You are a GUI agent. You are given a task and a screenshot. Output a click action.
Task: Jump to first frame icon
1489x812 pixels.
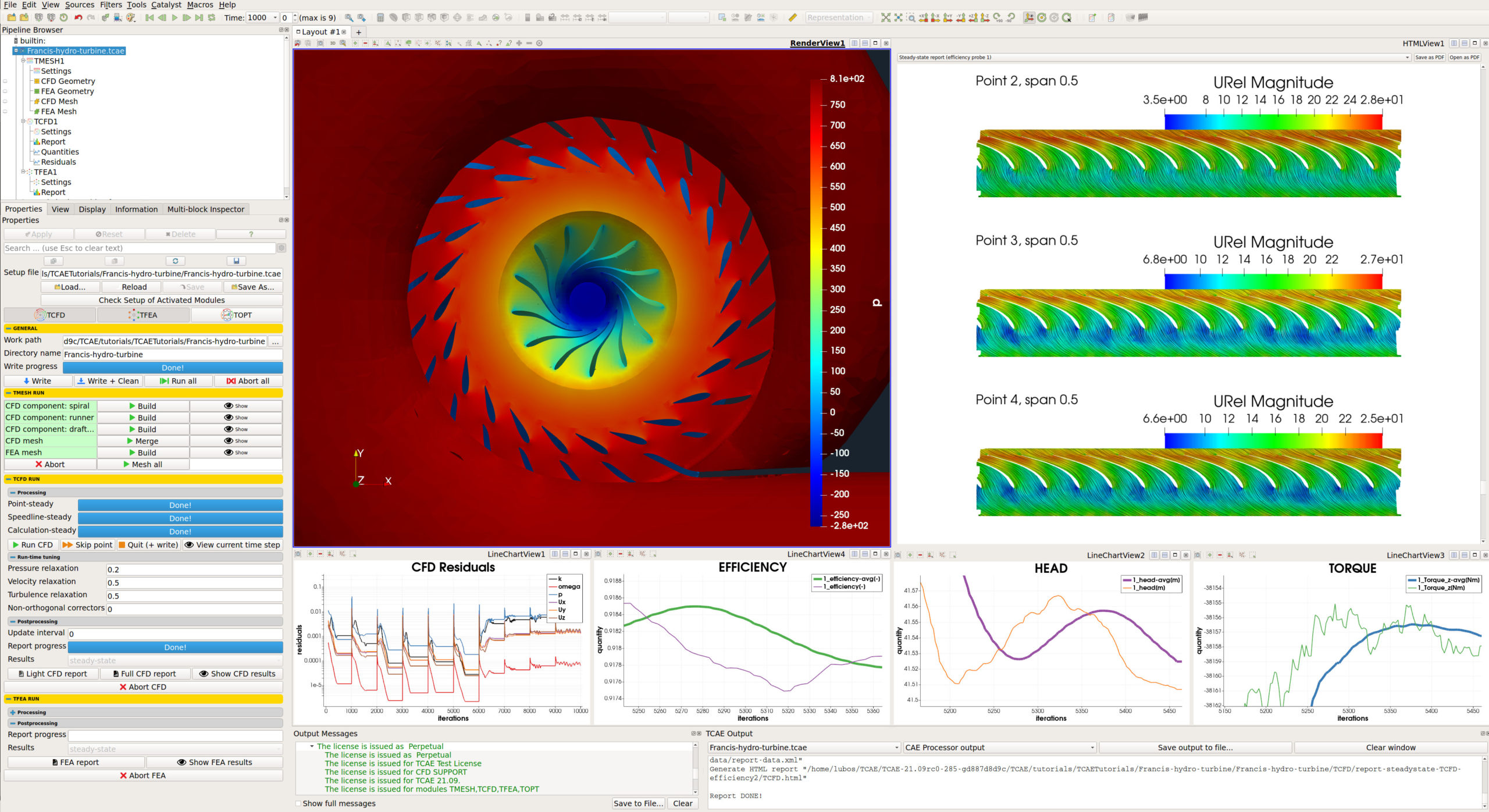149,17
